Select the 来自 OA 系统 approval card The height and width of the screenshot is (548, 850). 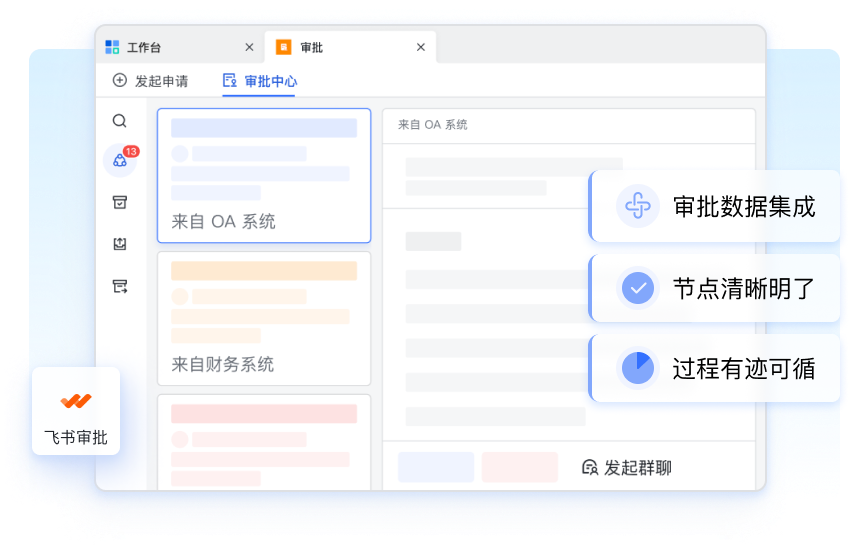coord(264,176)
